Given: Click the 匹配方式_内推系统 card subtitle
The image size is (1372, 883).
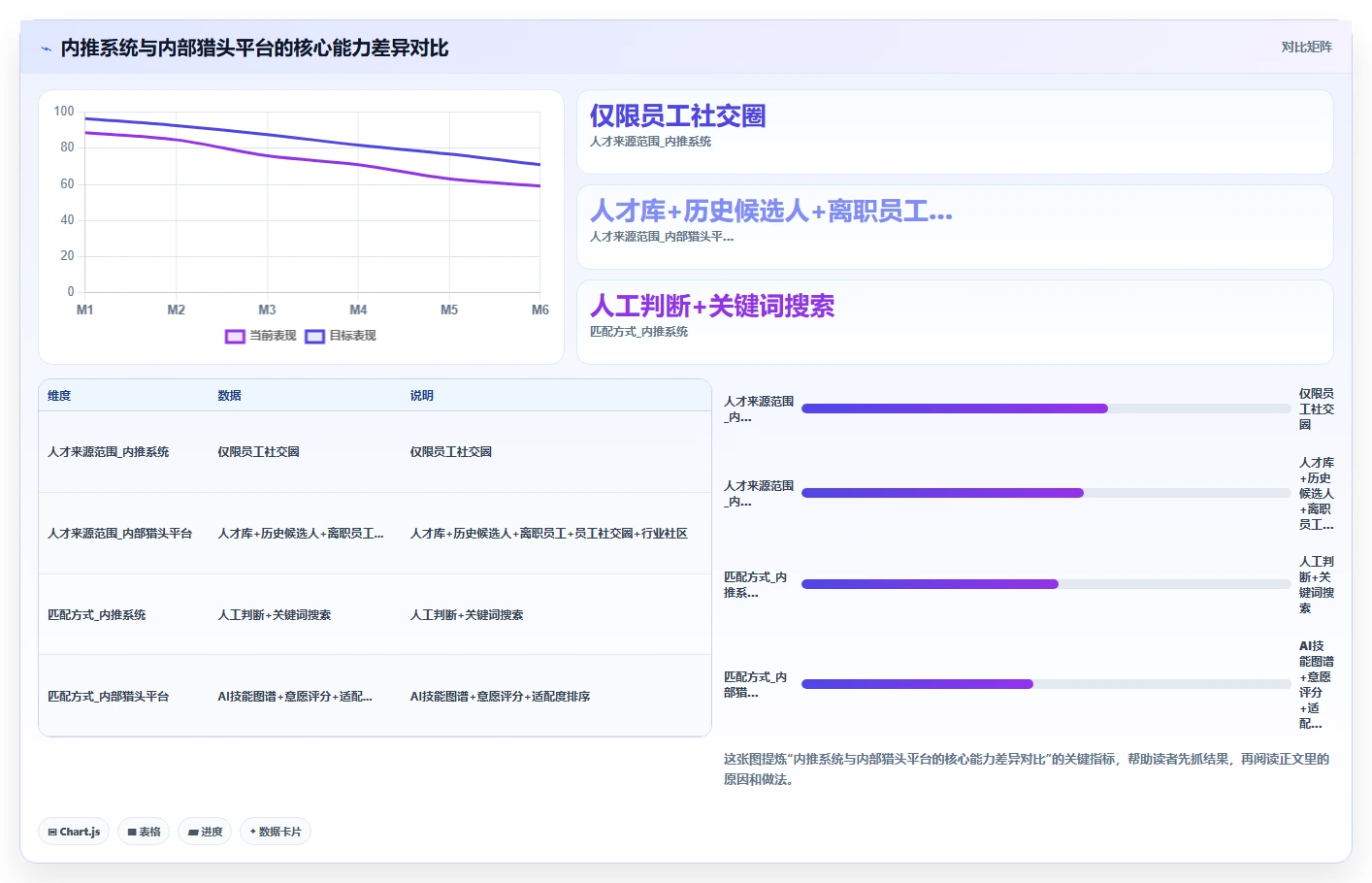Looking at the screenshot, I should pyautogui.click(x=638, y=332).
